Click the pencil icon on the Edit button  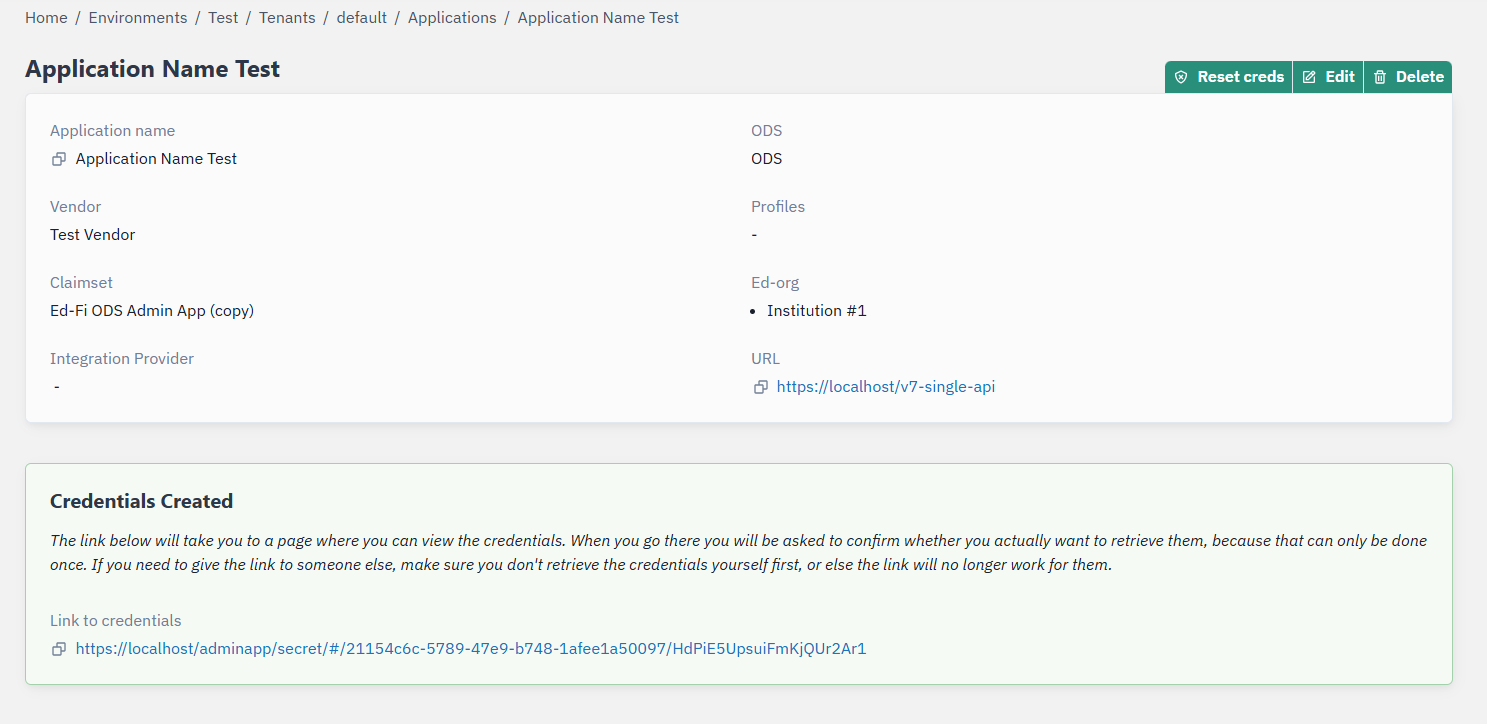pyautogui.click(x=1308, y=76)
